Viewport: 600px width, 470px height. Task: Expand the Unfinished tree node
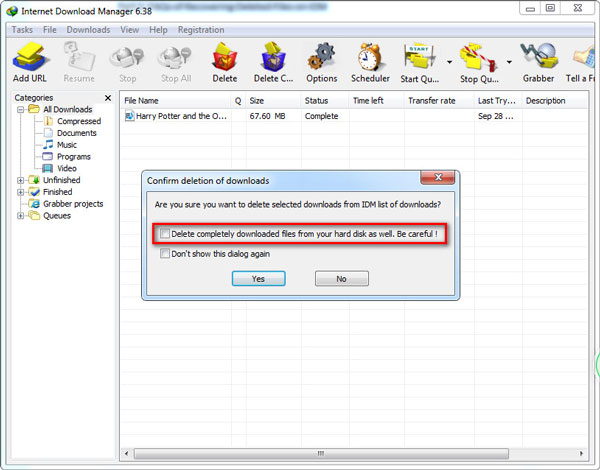[x=21, y=180]
